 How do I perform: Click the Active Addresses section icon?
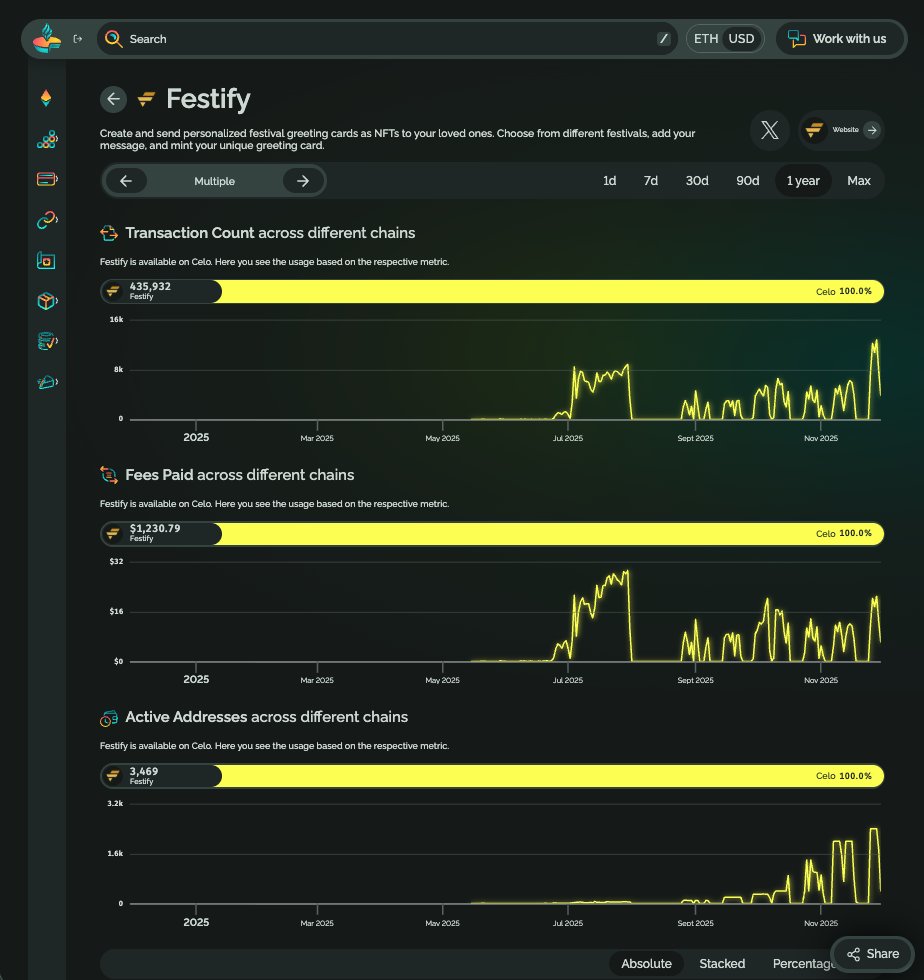pyautogui.click(x=109, y=718)
